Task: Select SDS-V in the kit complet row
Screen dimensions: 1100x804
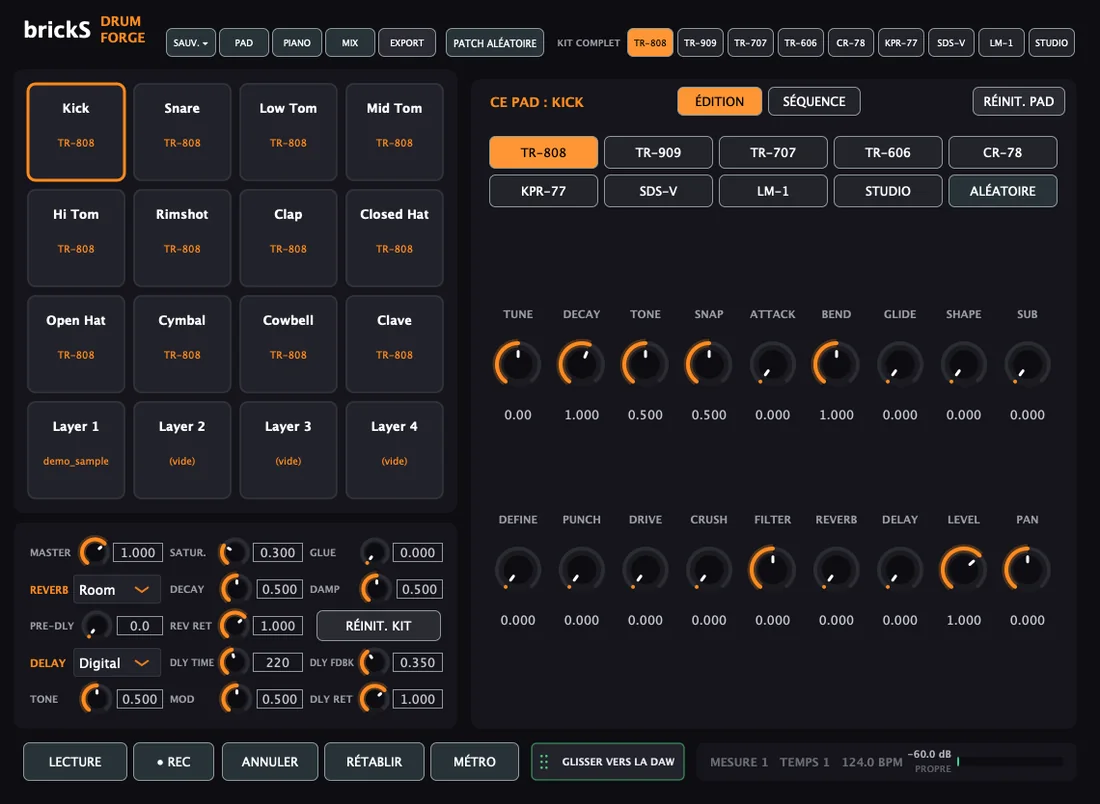Action: [951, 43]
